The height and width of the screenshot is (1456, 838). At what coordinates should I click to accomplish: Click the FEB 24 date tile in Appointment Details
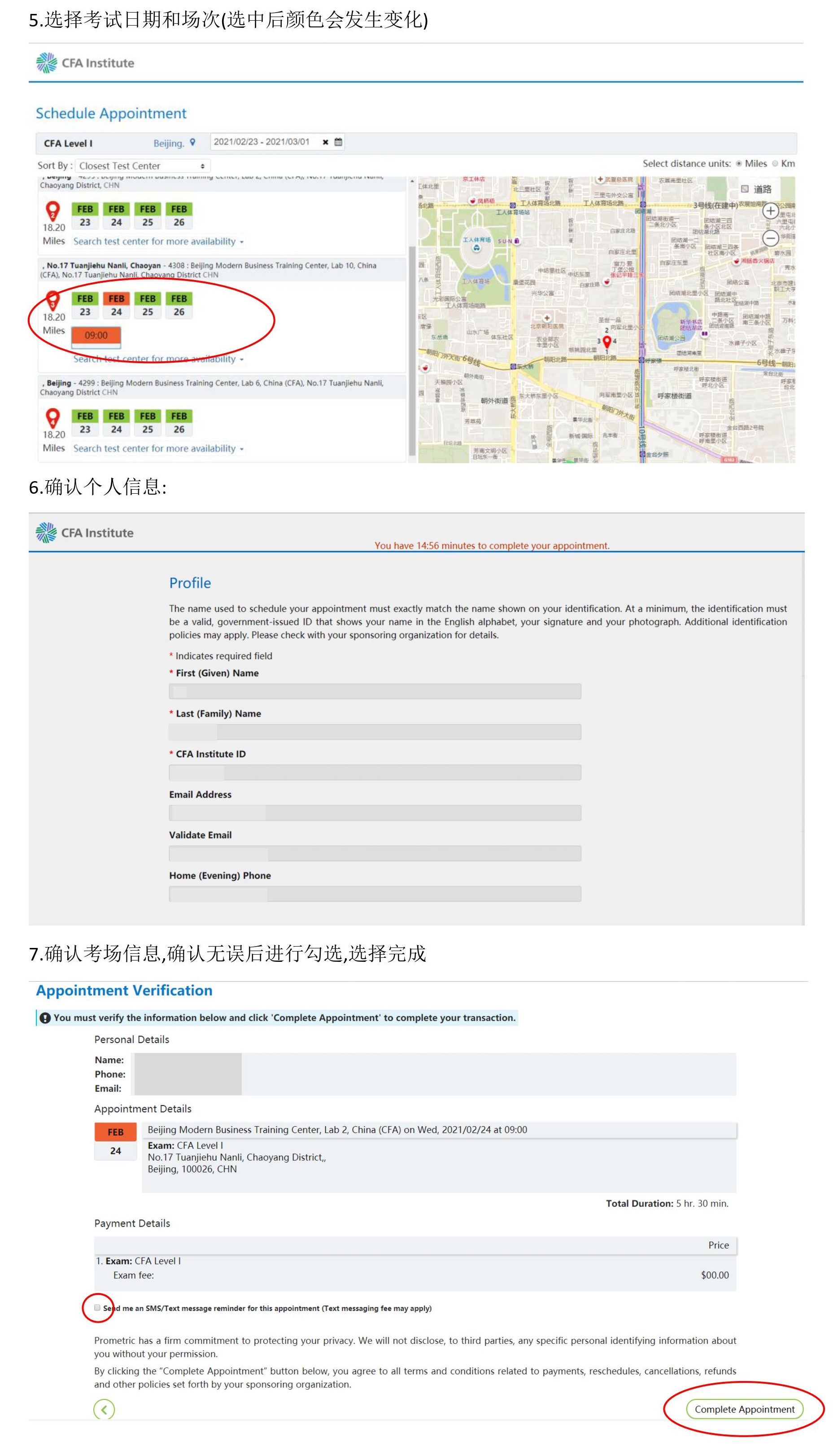coord(116,1141)
